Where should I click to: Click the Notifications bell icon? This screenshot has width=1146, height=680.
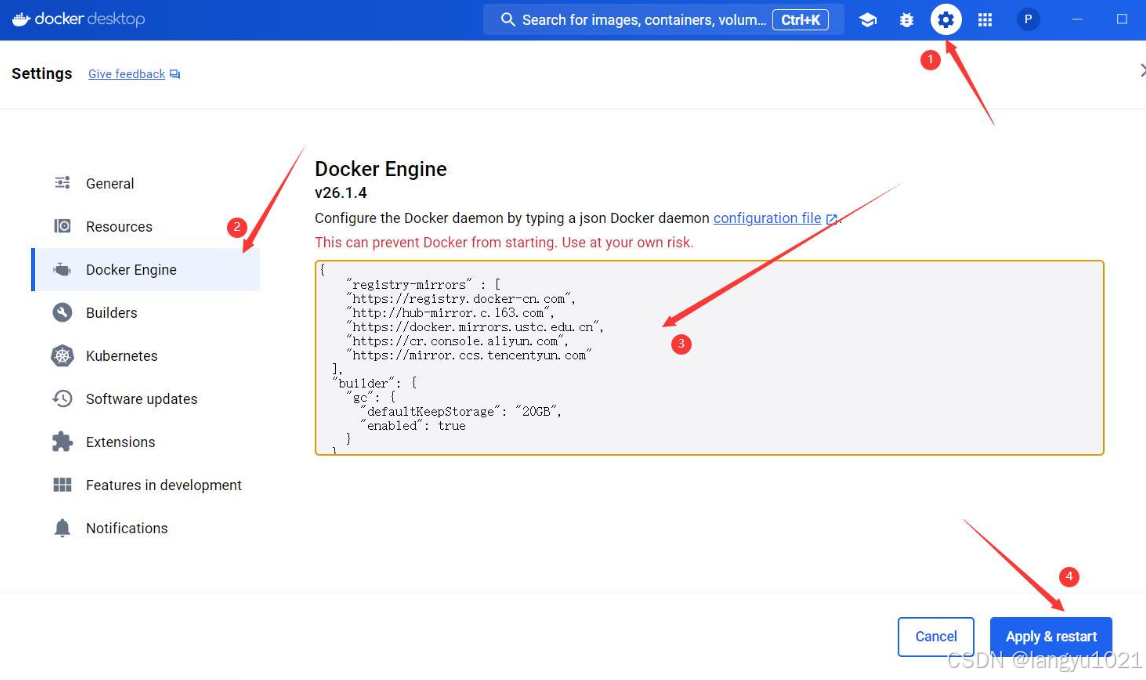(62, 528)
